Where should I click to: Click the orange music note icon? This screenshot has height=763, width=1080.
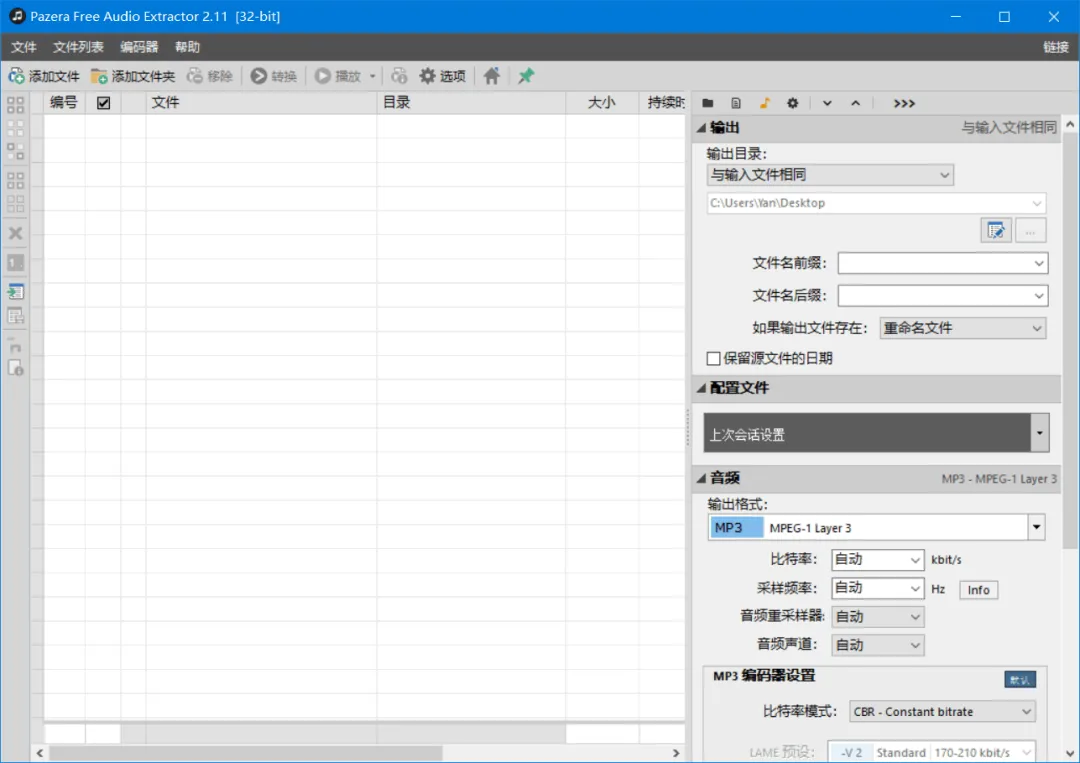tap(765, 103)
